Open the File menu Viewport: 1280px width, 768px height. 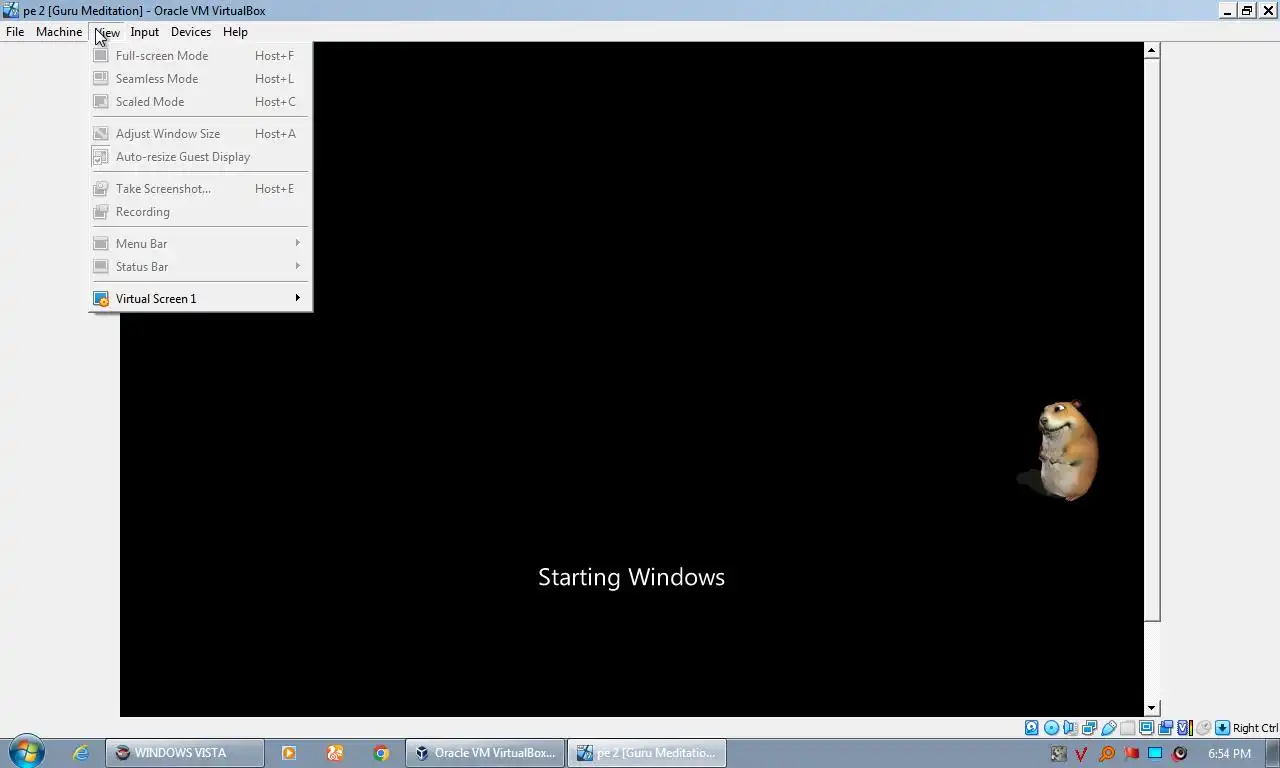click(15, 32)
